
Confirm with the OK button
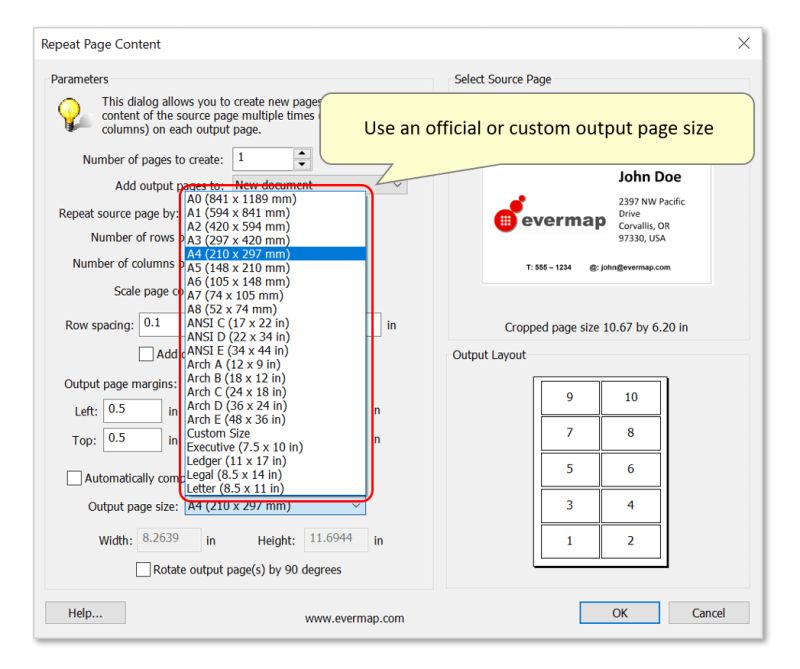coord(619,613)
